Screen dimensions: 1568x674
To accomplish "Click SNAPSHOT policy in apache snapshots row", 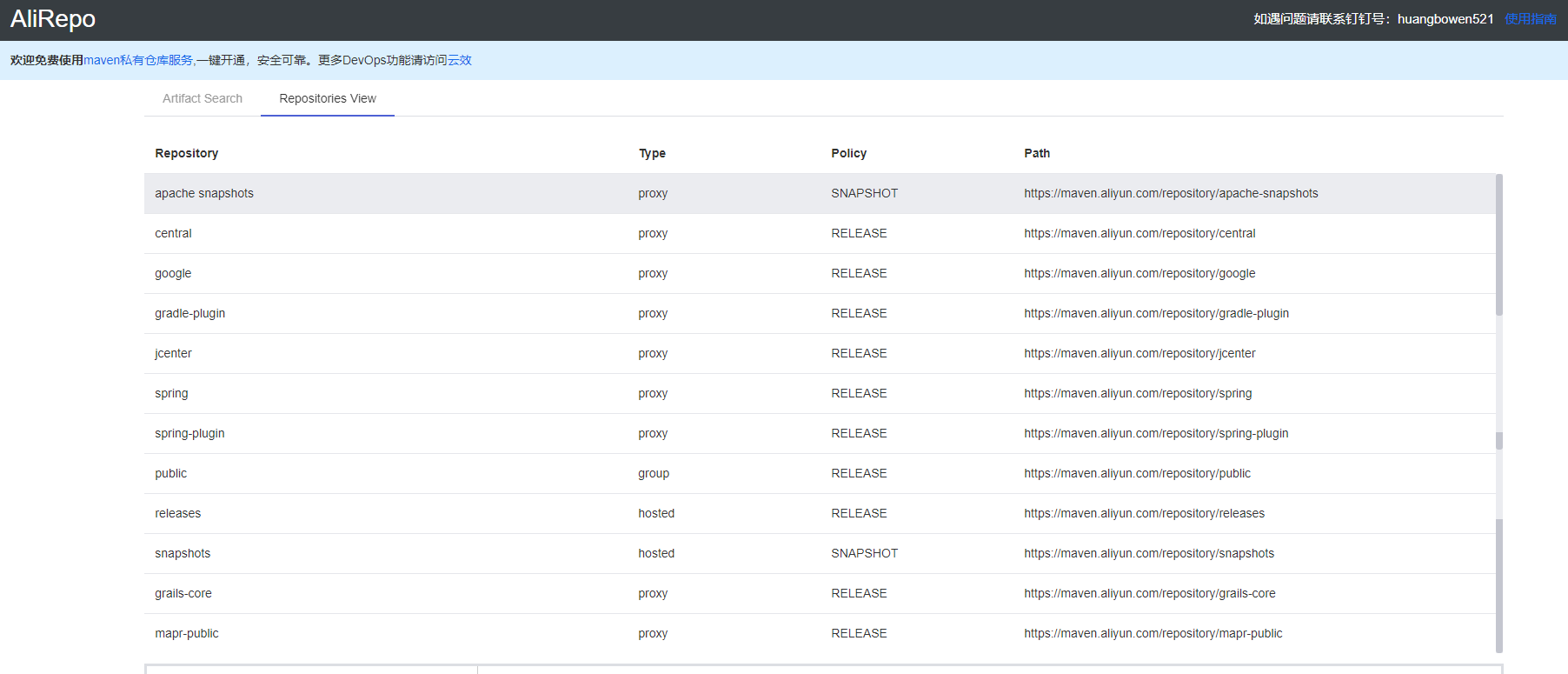I will click(864, 193).
